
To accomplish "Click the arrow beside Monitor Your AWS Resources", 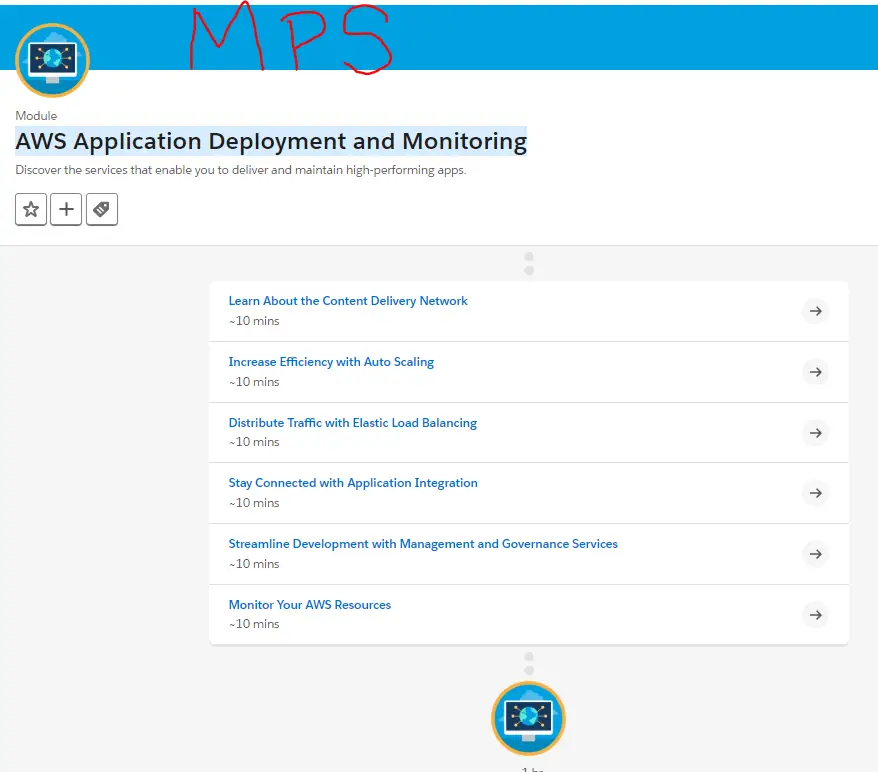I will tap(815, 615).
